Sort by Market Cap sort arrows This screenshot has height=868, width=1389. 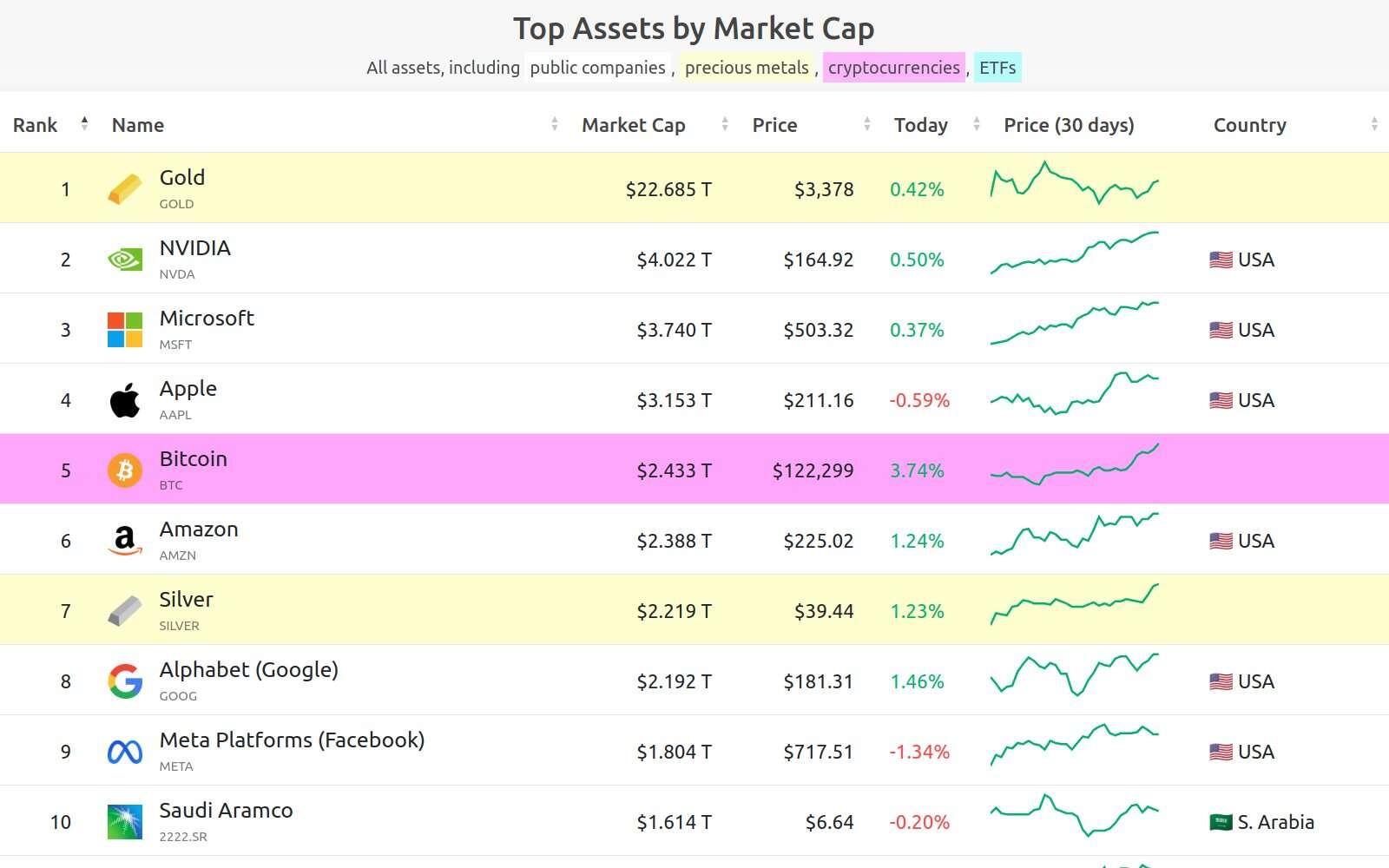(725, 124)
